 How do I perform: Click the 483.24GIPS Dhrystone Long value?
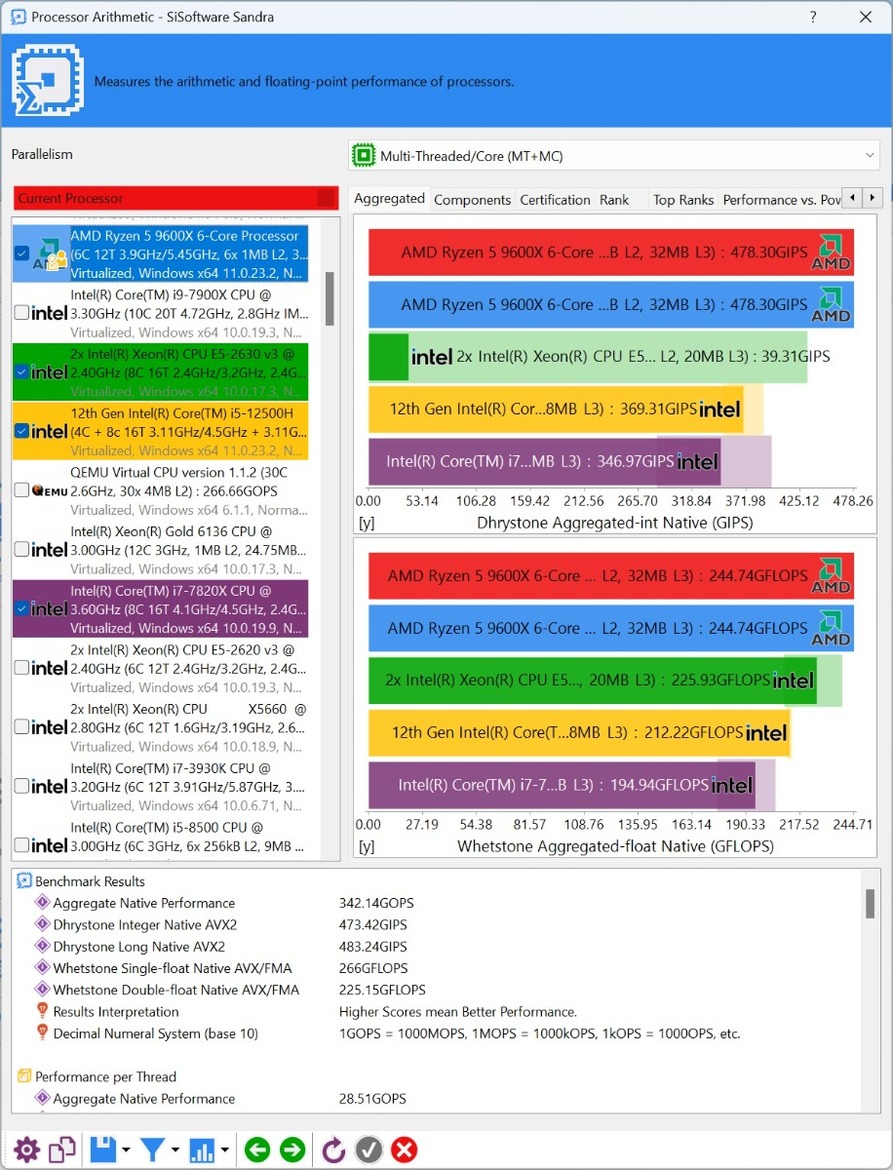tap(373, 946)
